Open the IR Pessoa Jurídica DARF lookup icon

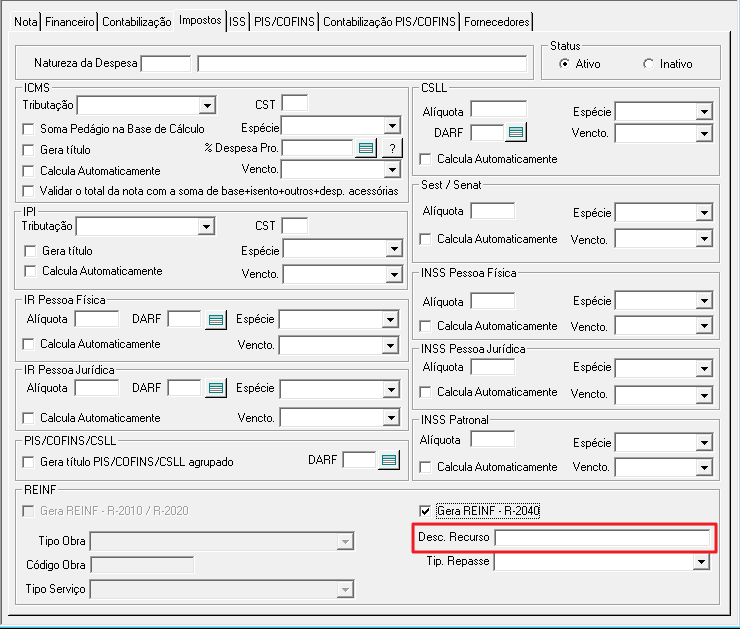pyautogui.click(x=216, y=388)
